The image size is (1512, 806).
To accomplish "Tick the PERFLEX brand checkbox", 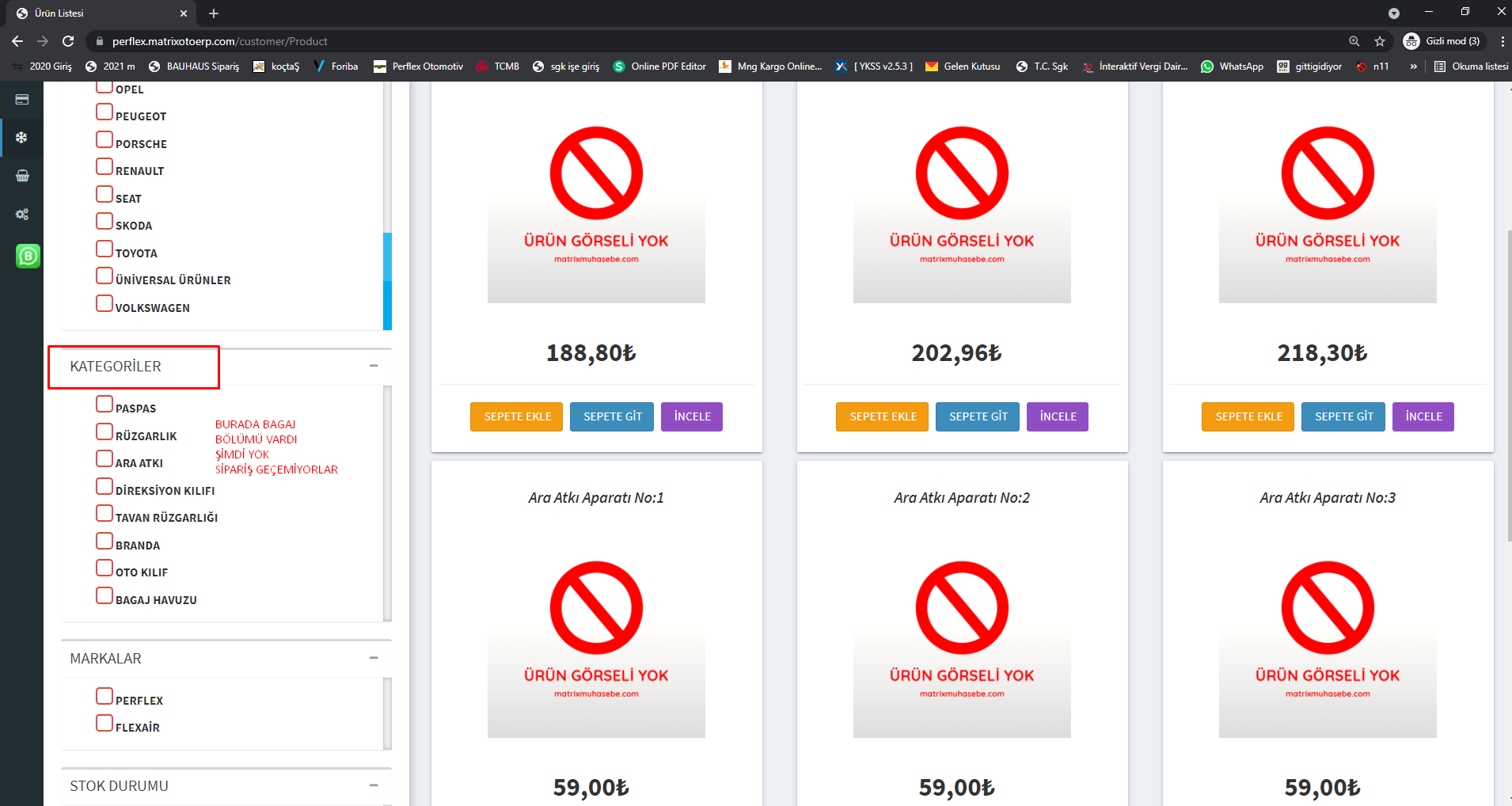I will [104, 697].
